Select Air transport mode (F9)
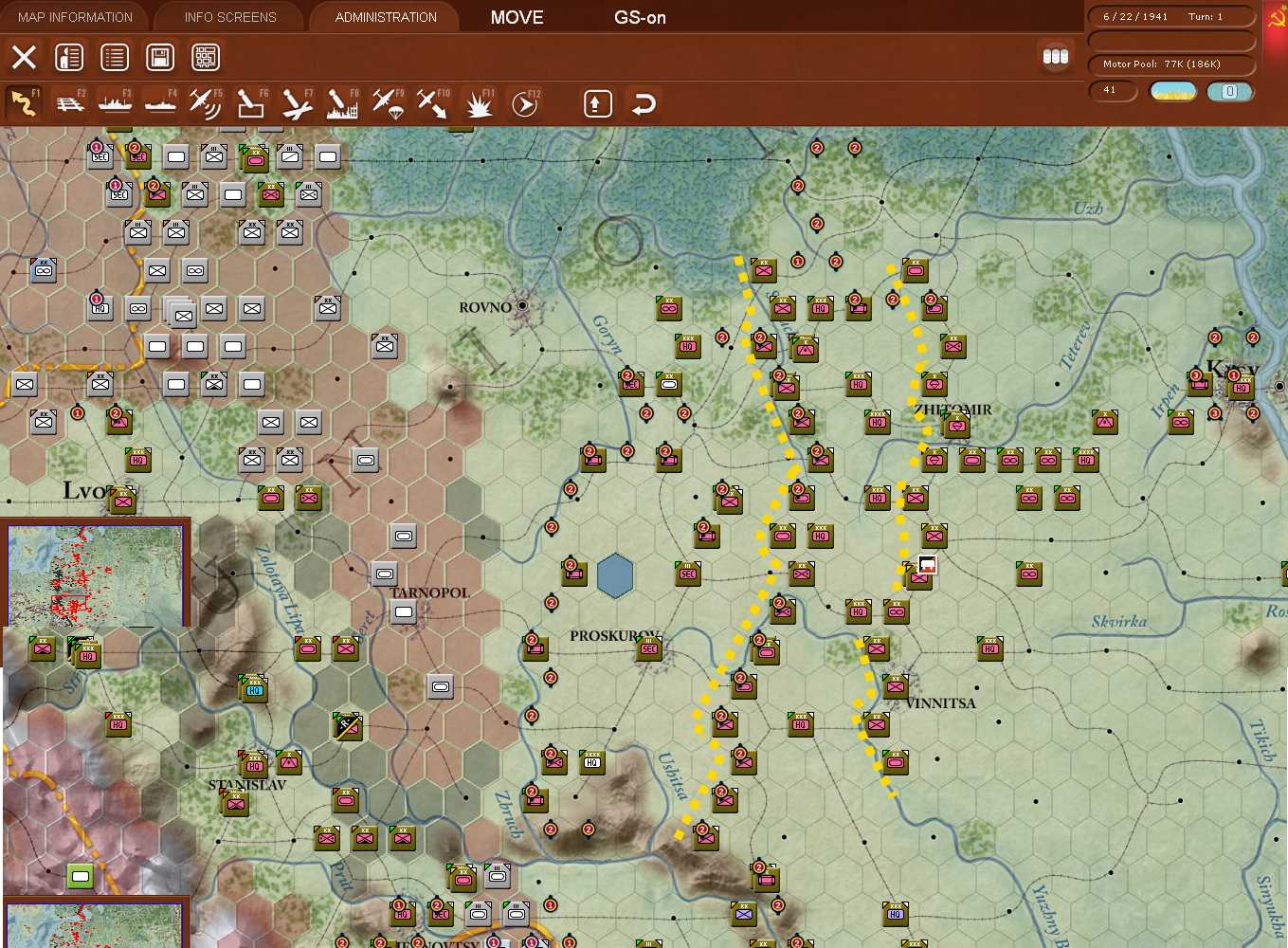Viewport: 1288px width, 948px height. pyautogui.click(x=388, y=103)
